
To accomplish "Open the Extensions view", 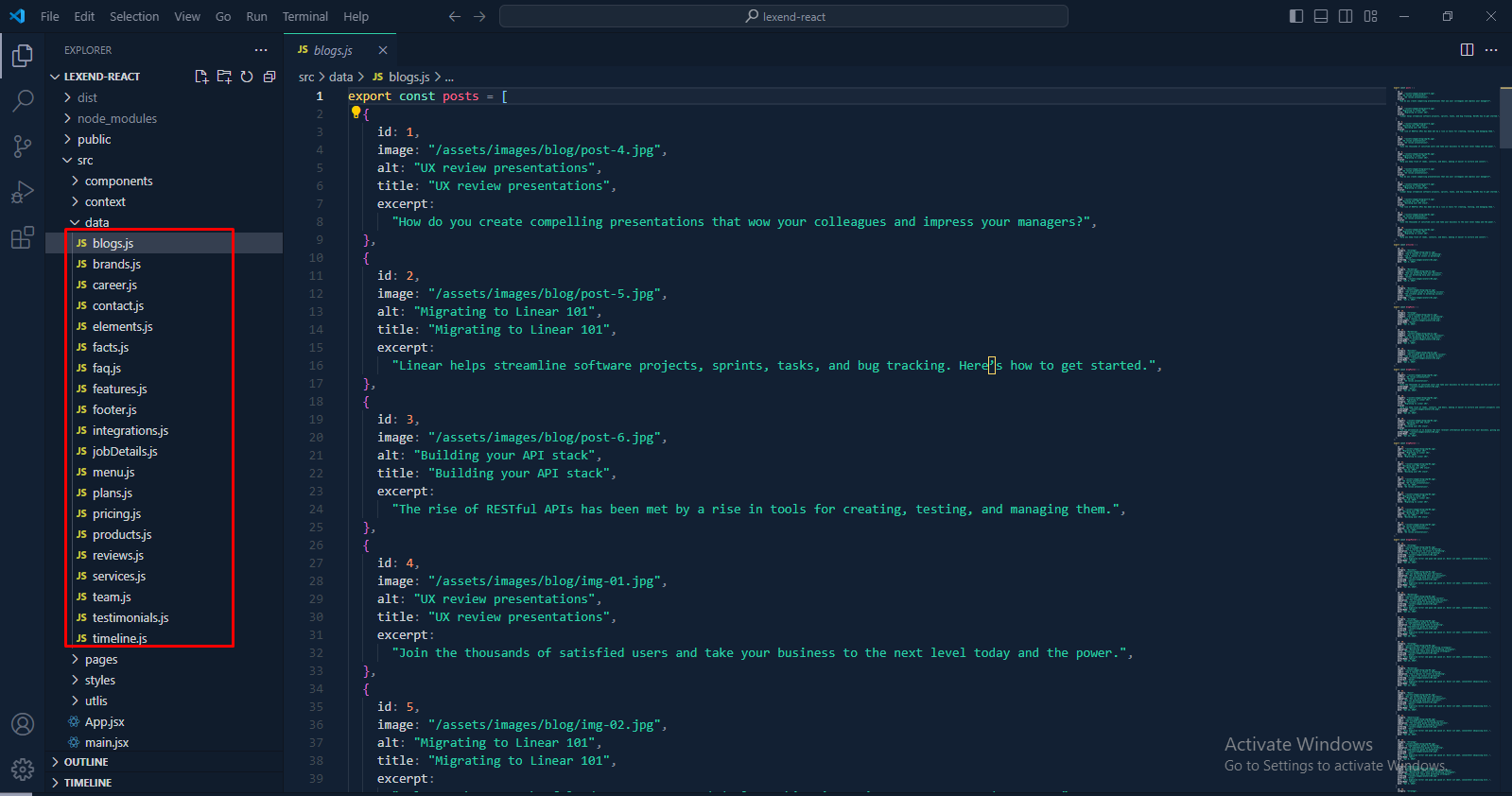I will click(x=23, y=237).
